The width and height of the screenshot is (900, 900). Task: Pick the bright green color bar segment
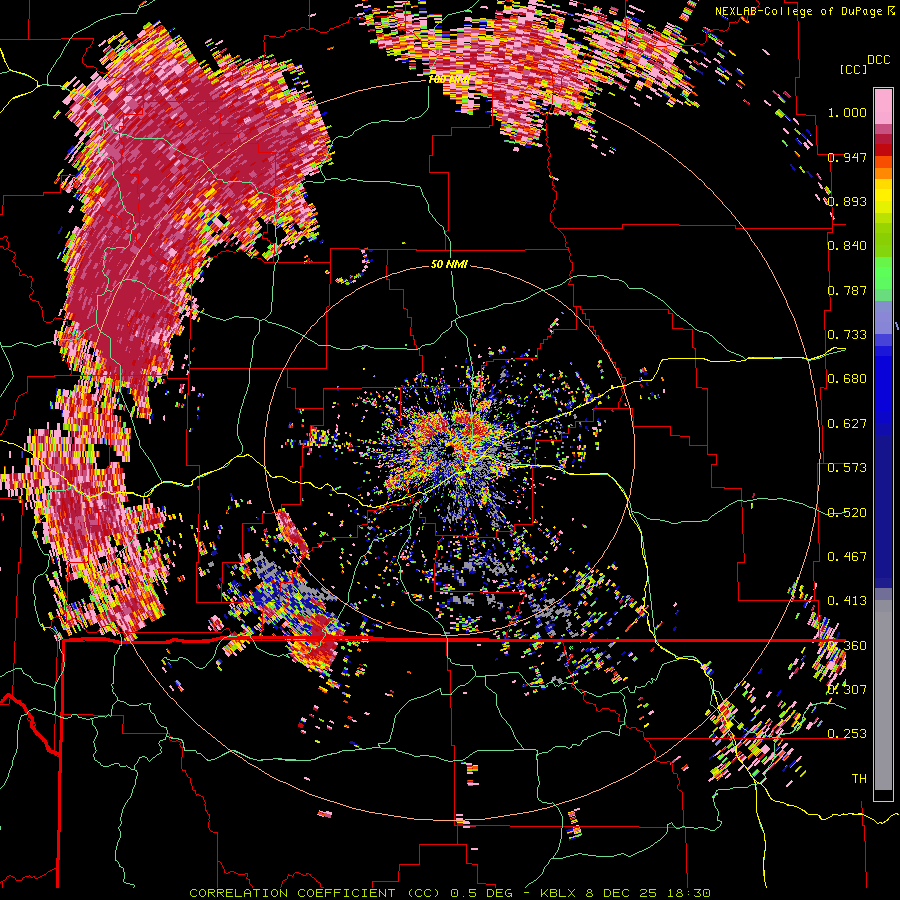[x=883, y=273]
